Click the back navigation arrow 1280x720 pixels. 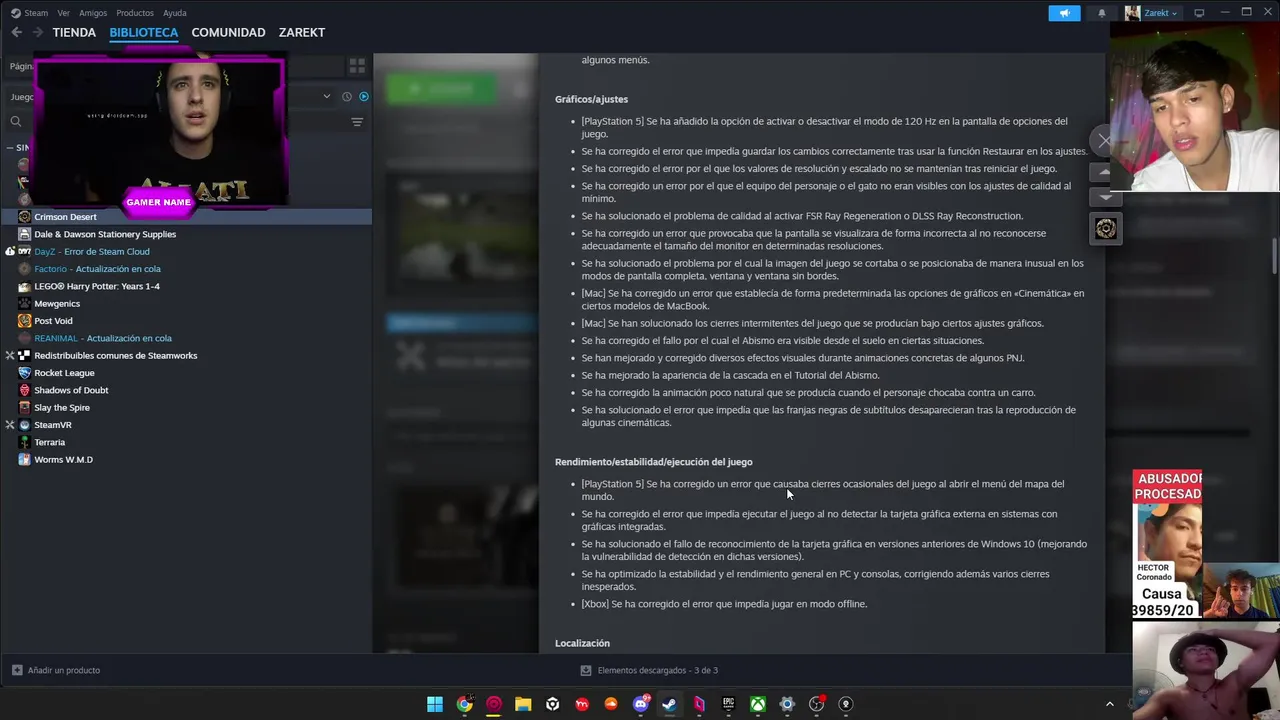click(16, 32)
